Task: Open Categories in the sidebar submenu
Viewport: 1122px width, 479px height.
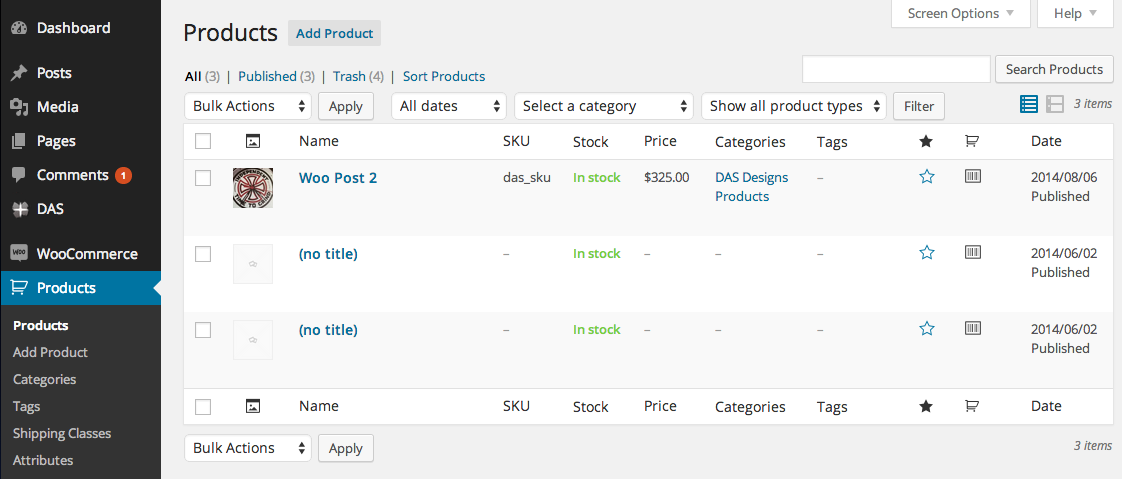Action: [x=44, y=379]
